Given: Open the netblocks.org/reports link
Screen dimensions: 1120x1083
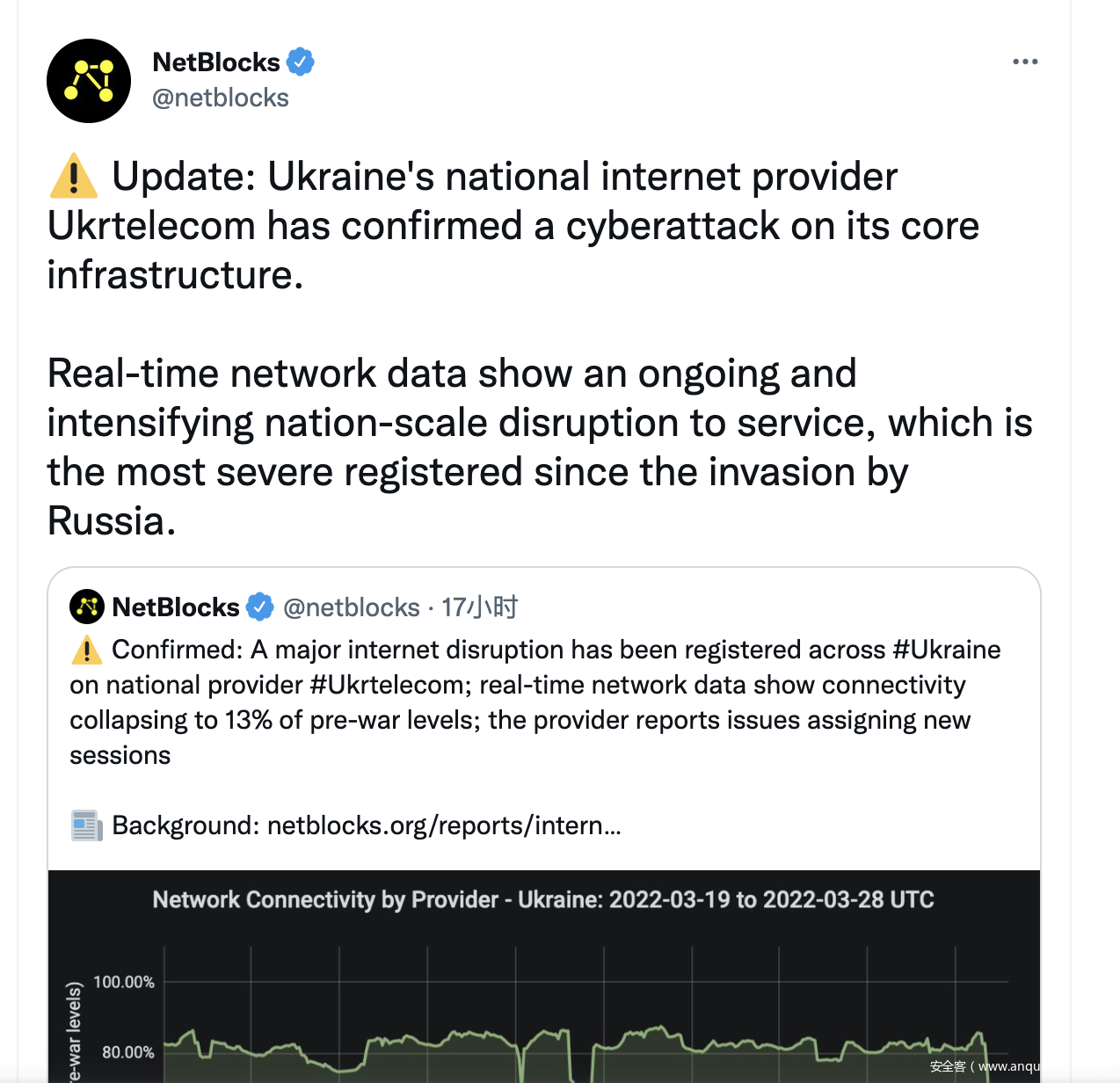Looking at the screenshot, I should [444, 825].
